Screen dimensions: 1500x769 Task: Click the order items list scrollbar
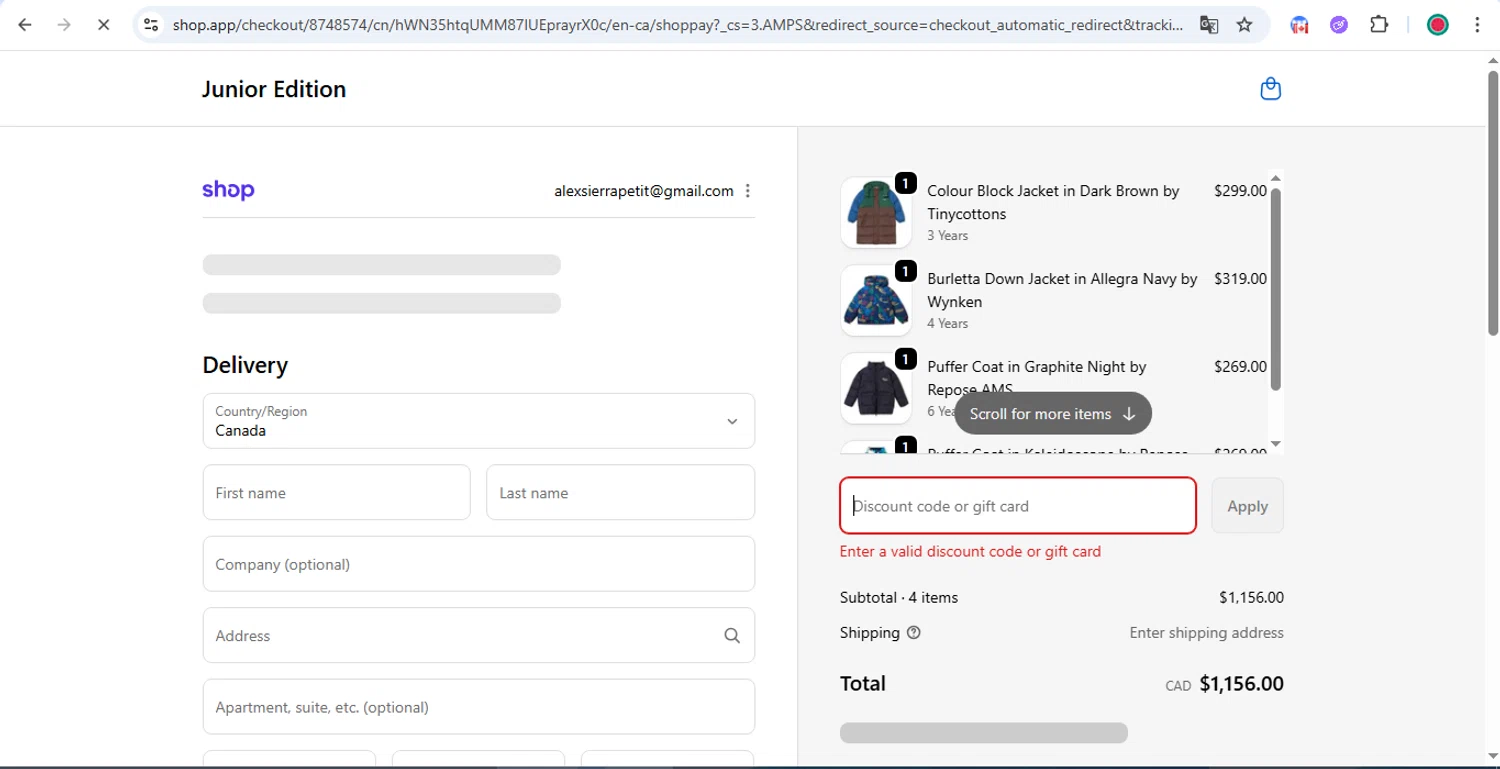point(1275,289)
